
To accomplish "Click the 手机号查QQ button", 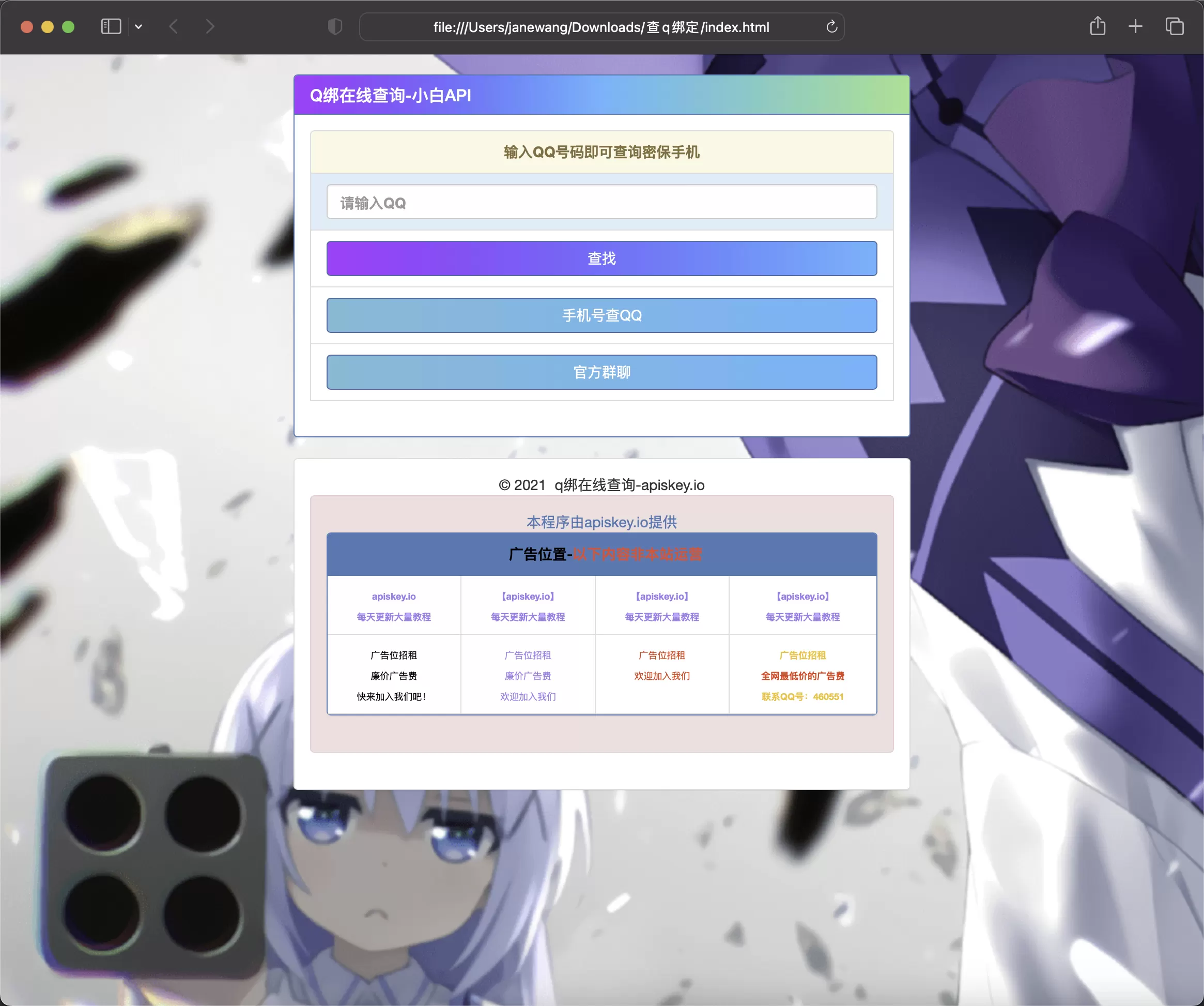I will click(x=601, y=315).
